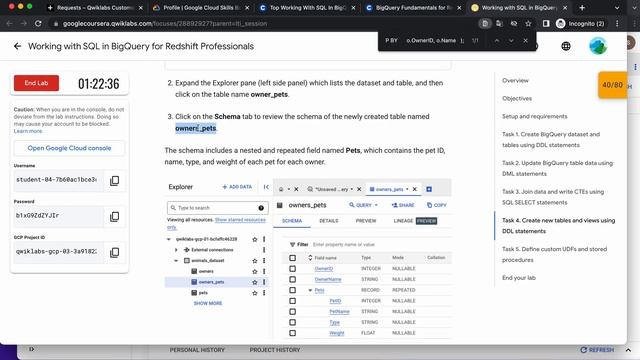Image resolution: width=640 pixels, height=360 pixels.
Task: Collapse the Pets record in schema screenshot
Action: (310, 290)
